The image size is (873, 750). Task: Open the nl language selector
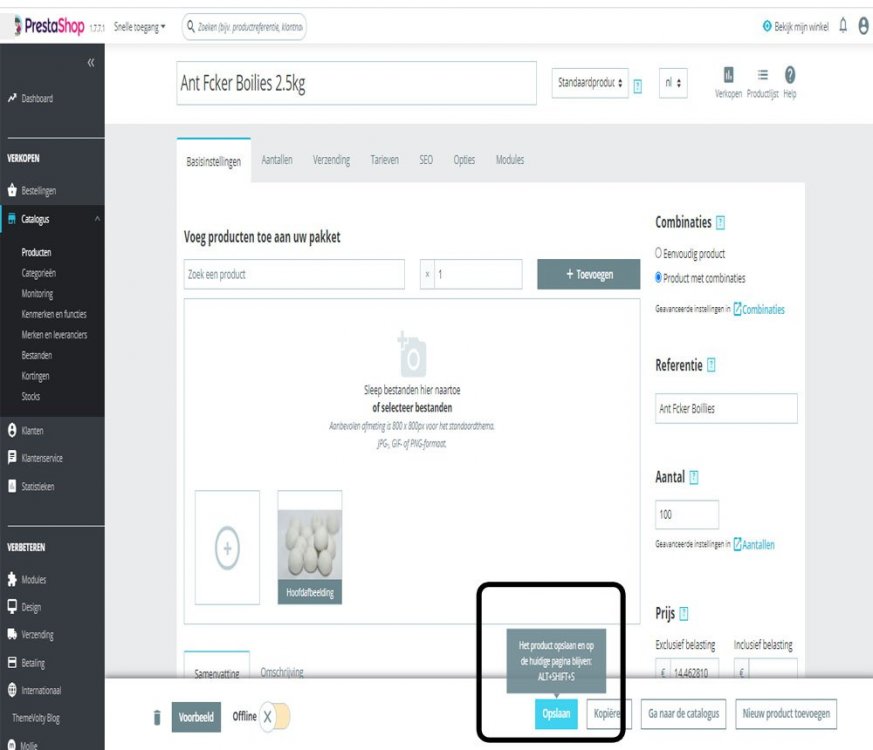pos(673,83)
